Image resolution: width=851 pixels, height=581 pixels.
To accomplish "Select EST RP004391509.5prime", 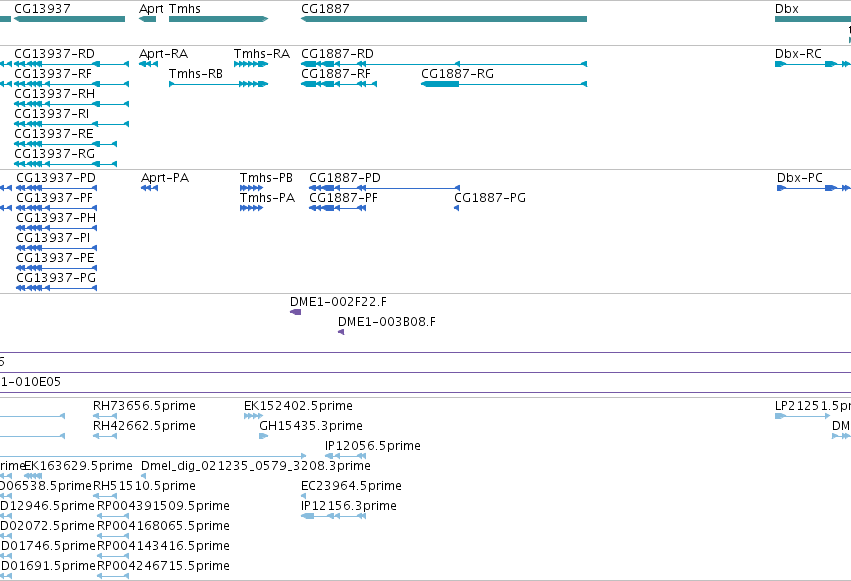I will pos(163,507).
